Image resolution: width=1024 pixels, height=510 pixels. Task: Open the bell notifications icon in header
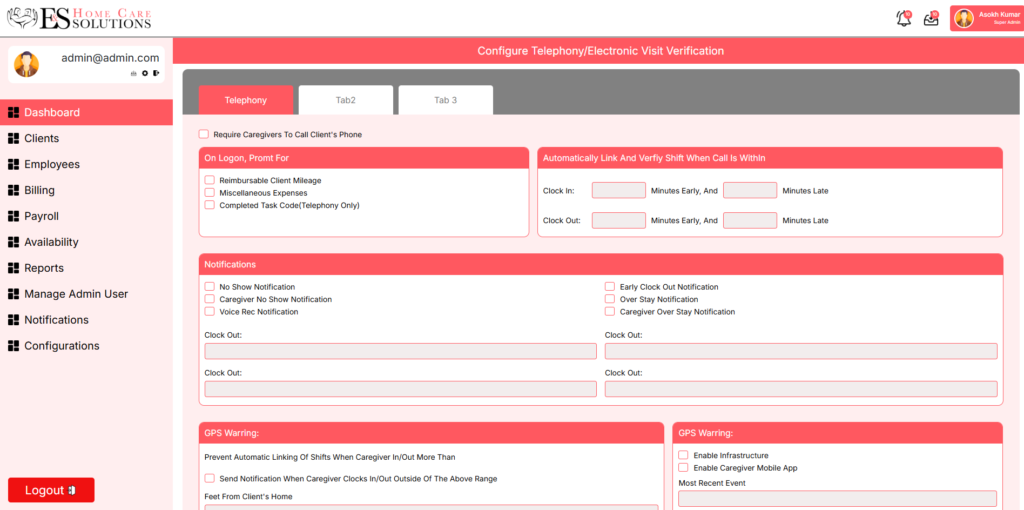click(904, 18)
